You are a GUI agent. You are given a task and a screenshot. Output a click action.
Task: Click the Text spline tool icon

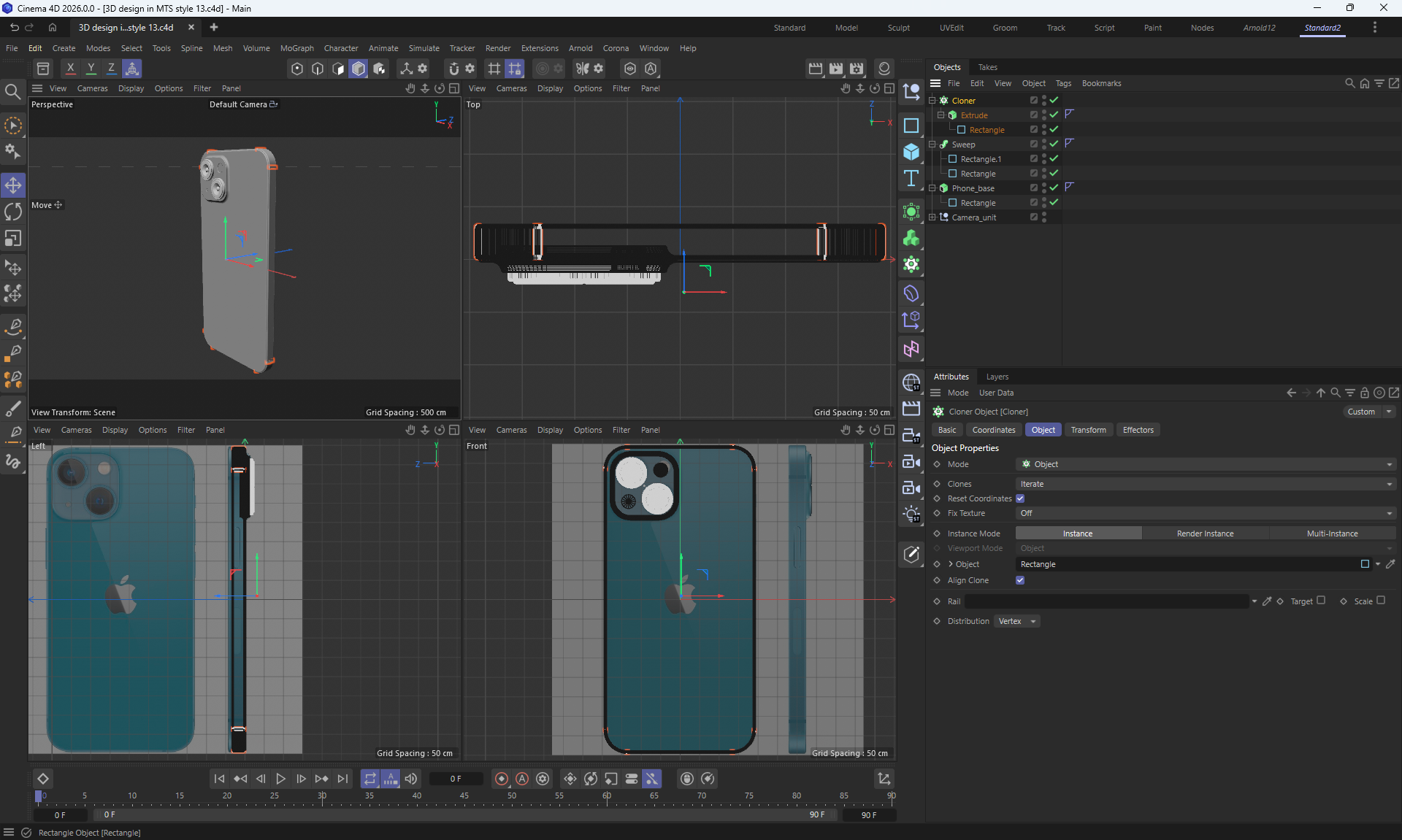pyautogui.click(x=911, y=179)
